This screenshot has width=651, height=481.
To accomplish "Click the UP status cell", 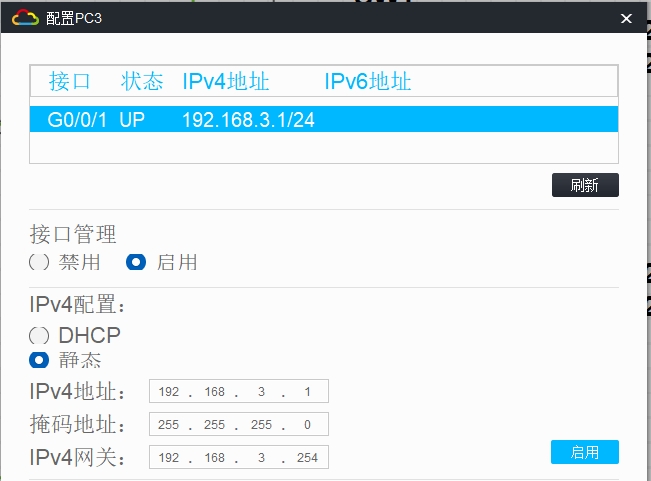I will click(132, 120).
